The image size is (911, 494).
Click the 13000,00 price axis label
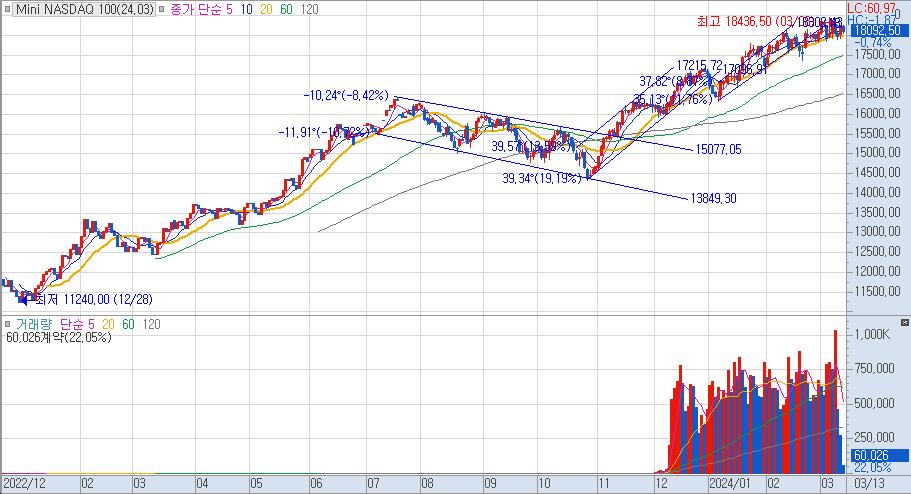pyautogui.click(x=877, y=231)
